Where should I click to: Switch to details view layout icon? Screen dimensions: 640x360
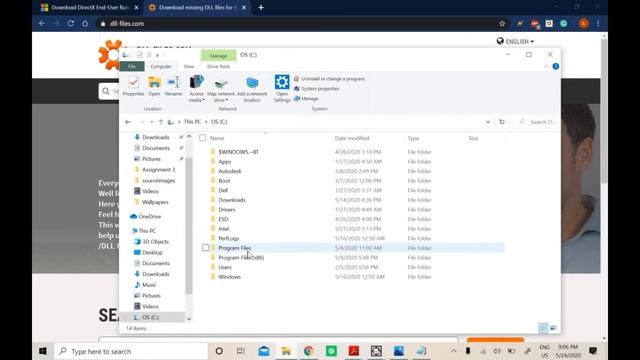tap(543, 328)
